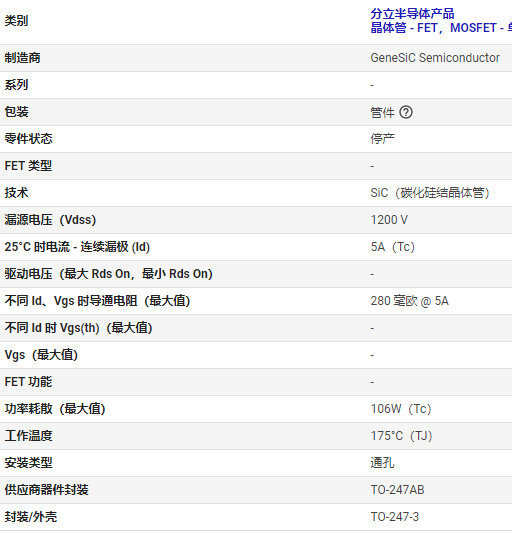Click the SiC（碳化硅结晶体管）technology value
The height and width of the screenshot is (535, 512).
[430, 193]
